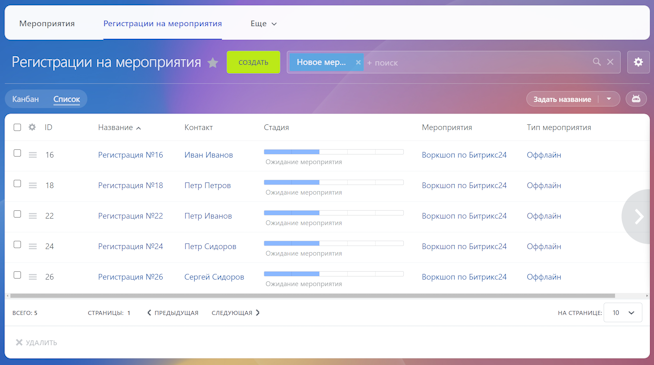Click the УДАЛИТЬ button
Screen dimensions: 654x365
click(x=36, y=342)
